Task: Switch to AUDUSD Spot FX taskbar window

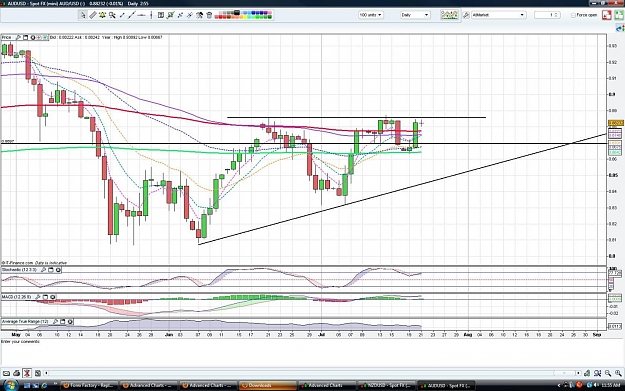Action: 446,385
